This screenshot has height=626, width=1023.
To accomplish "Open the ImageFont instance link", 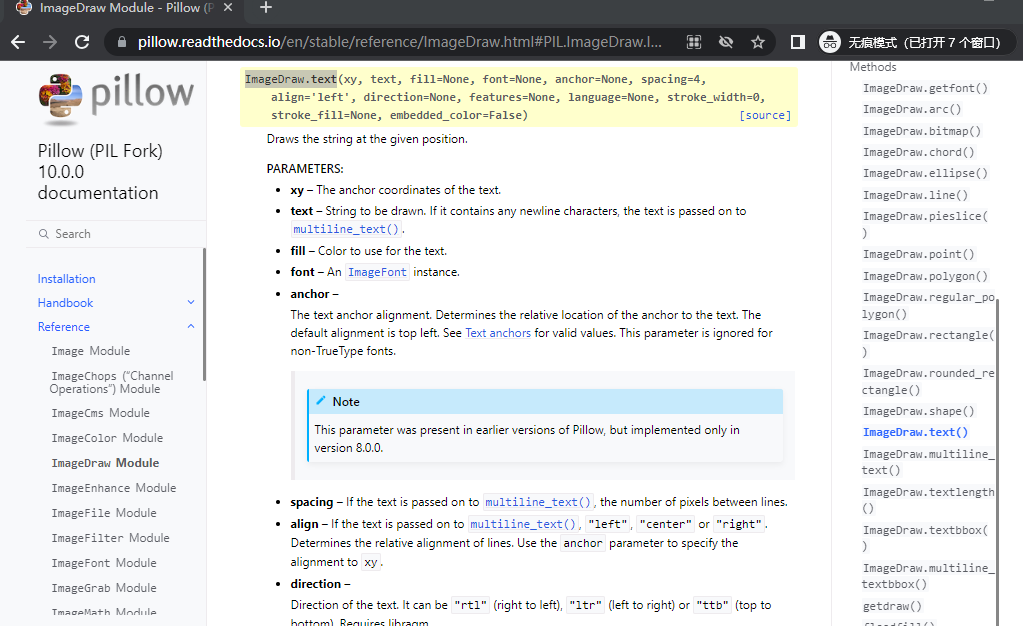I will (x=377, y=272).
